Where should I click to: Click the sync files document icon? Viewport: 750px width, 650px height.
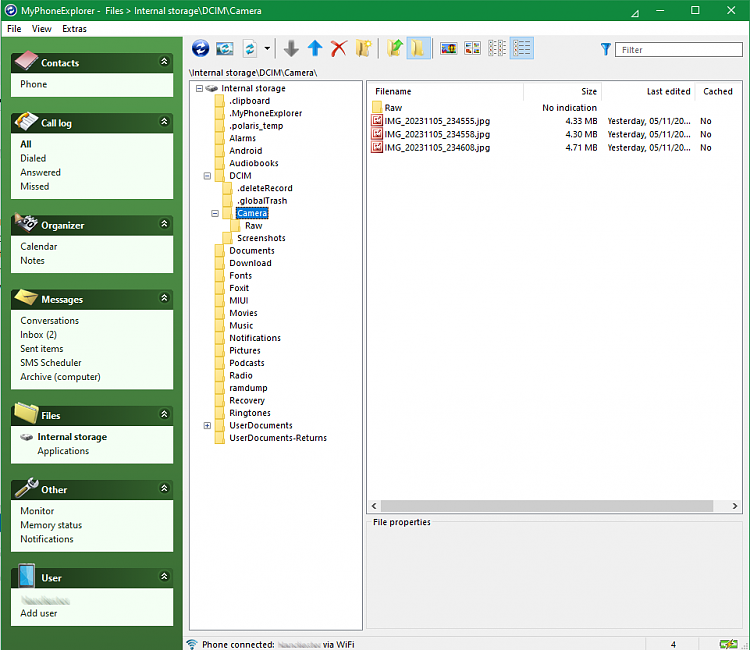[250, 48]
